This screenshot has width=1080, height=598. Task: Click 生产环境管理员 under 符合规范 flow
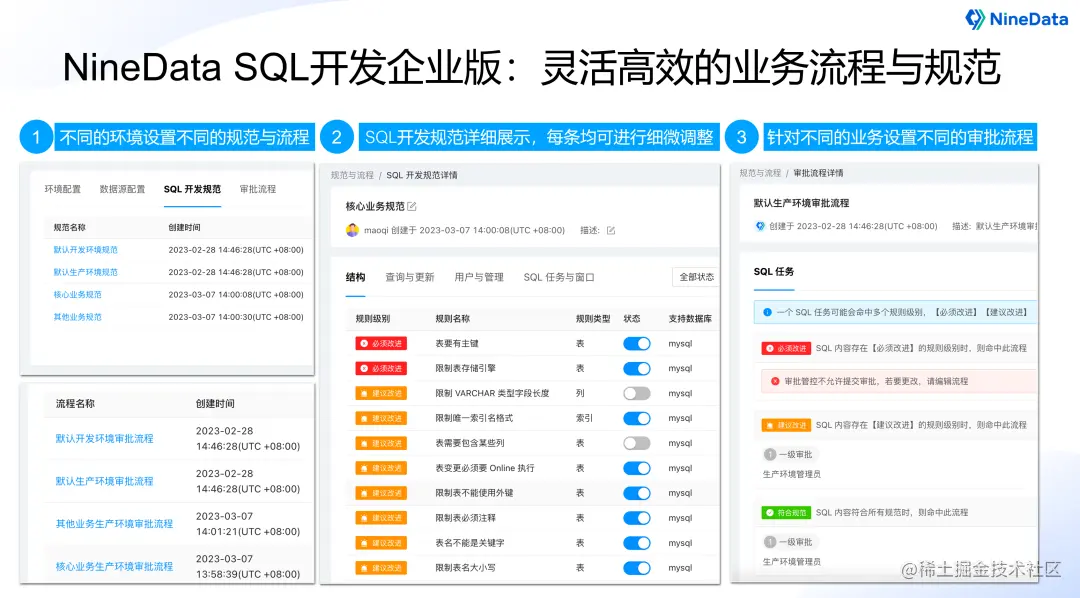click(x=791, y=561)
